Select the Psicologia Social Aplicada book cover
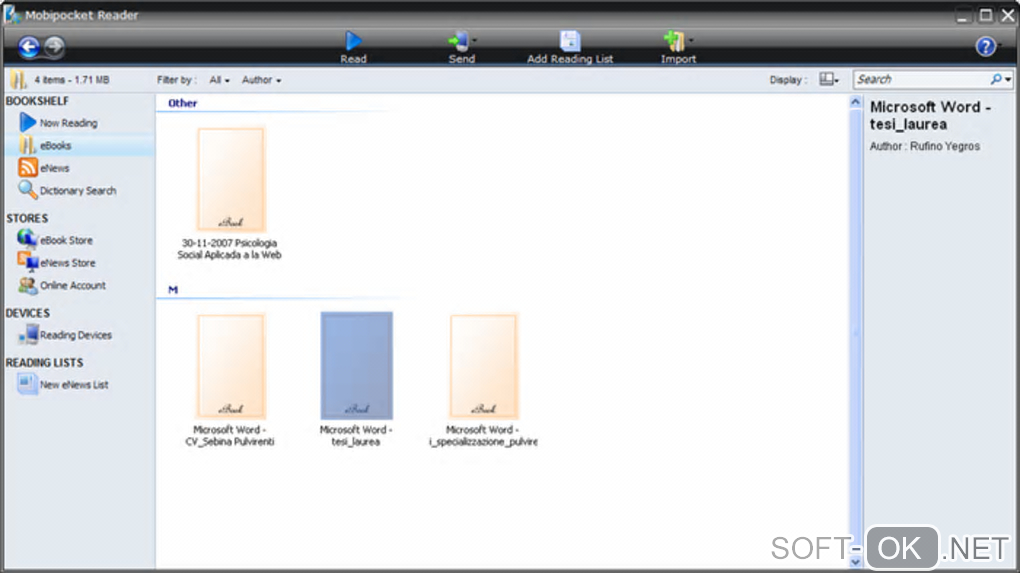 pos(231,179)
